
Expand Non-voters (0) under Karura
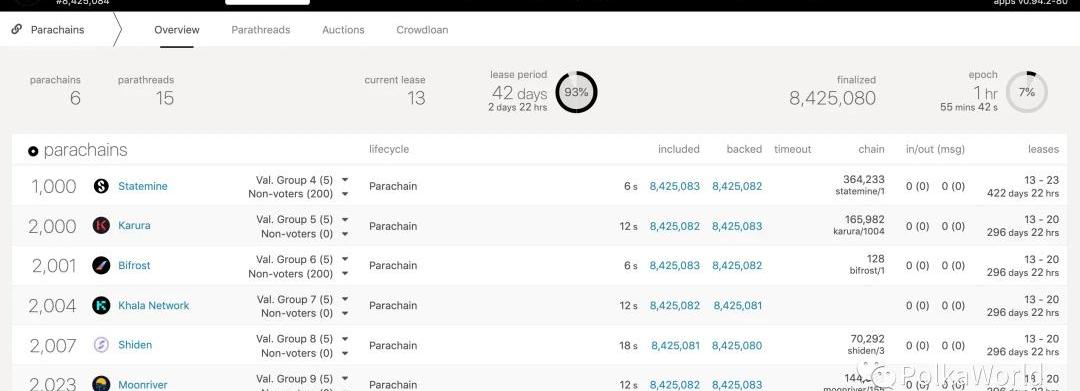[x=345, y=233]
